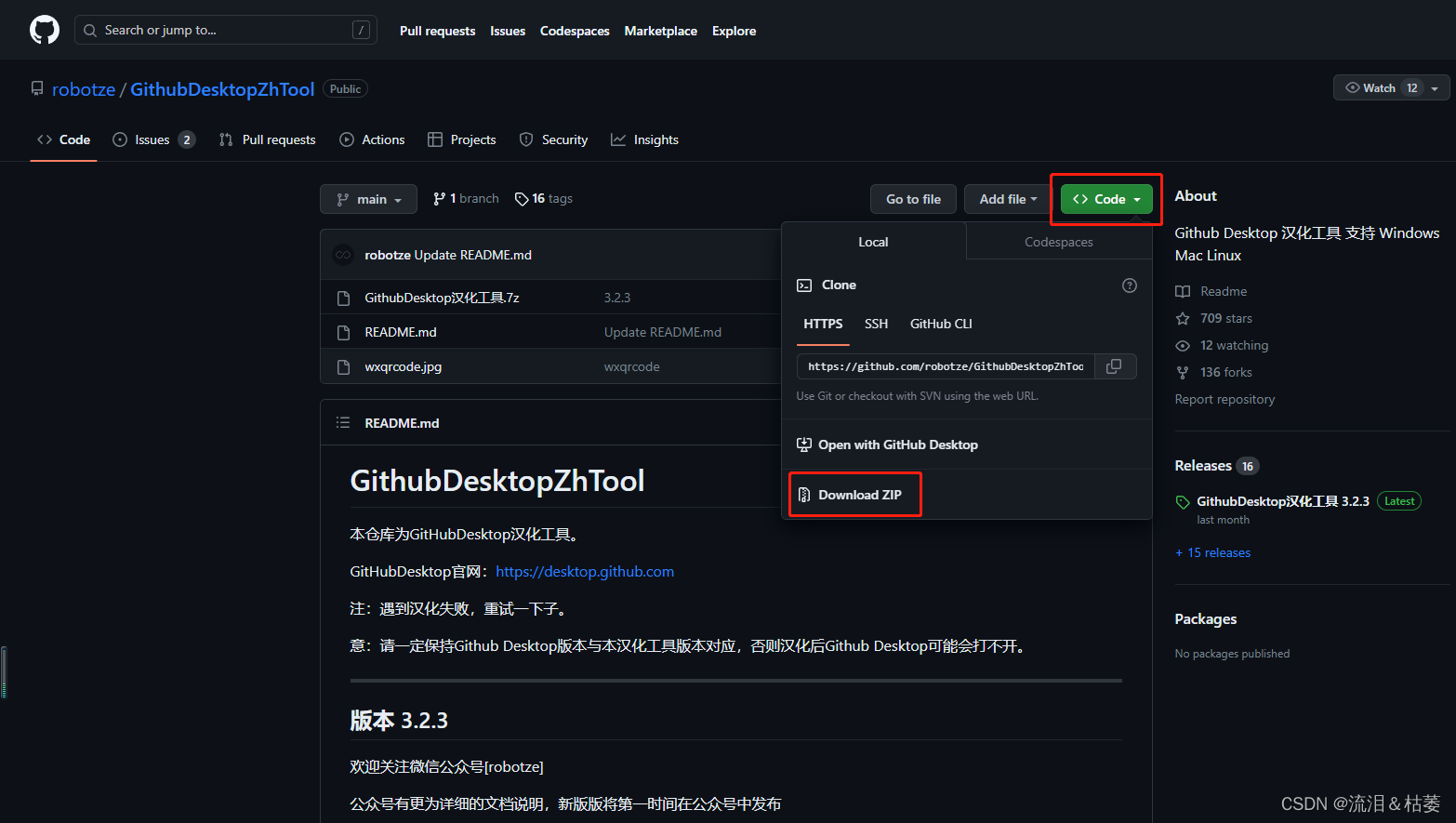Select the HTTPS clone option

coord(823,324)
